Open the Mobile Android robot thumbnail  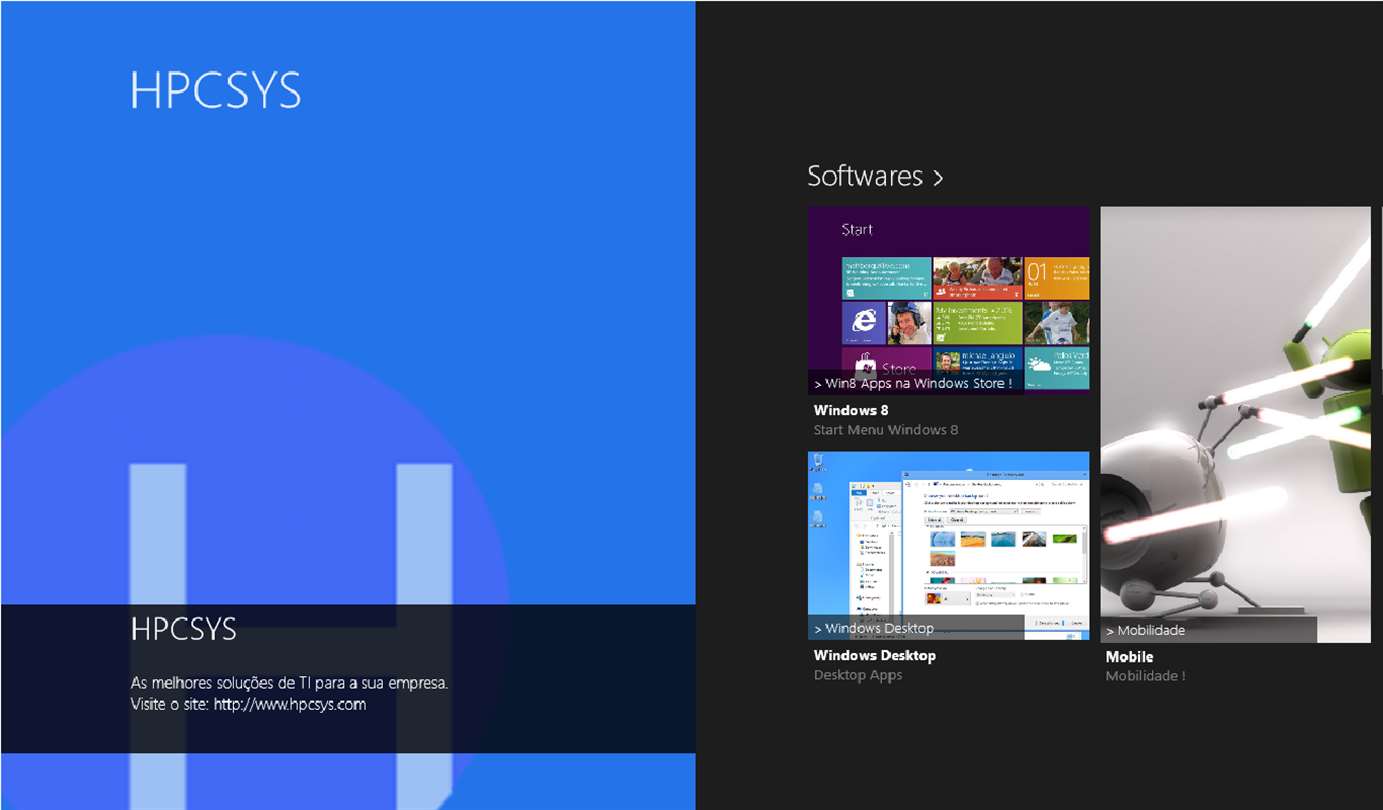[1235, 424]
